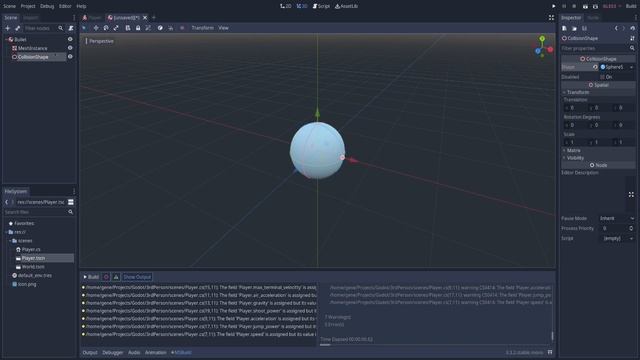640x360 pixels.
Task: Open the Editor menu
Action: 65,6
